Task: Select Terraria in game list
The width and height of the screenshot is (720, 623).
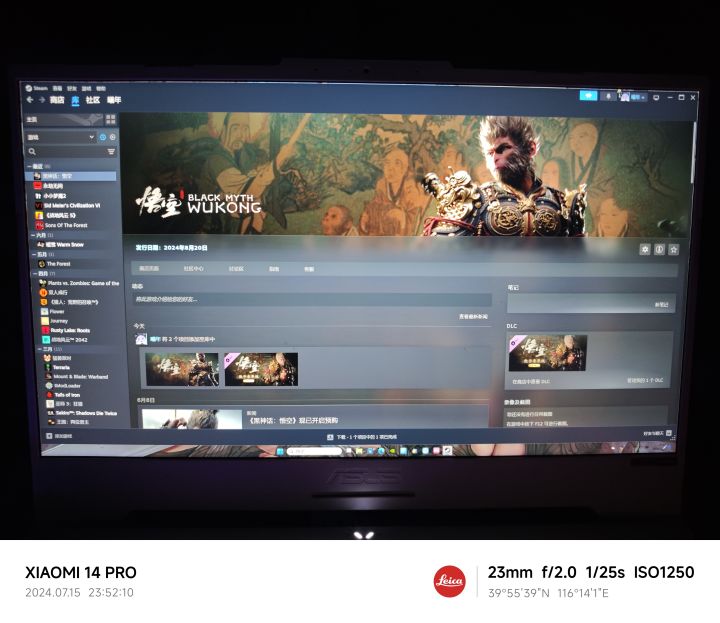Action: [x=57, y=367]
